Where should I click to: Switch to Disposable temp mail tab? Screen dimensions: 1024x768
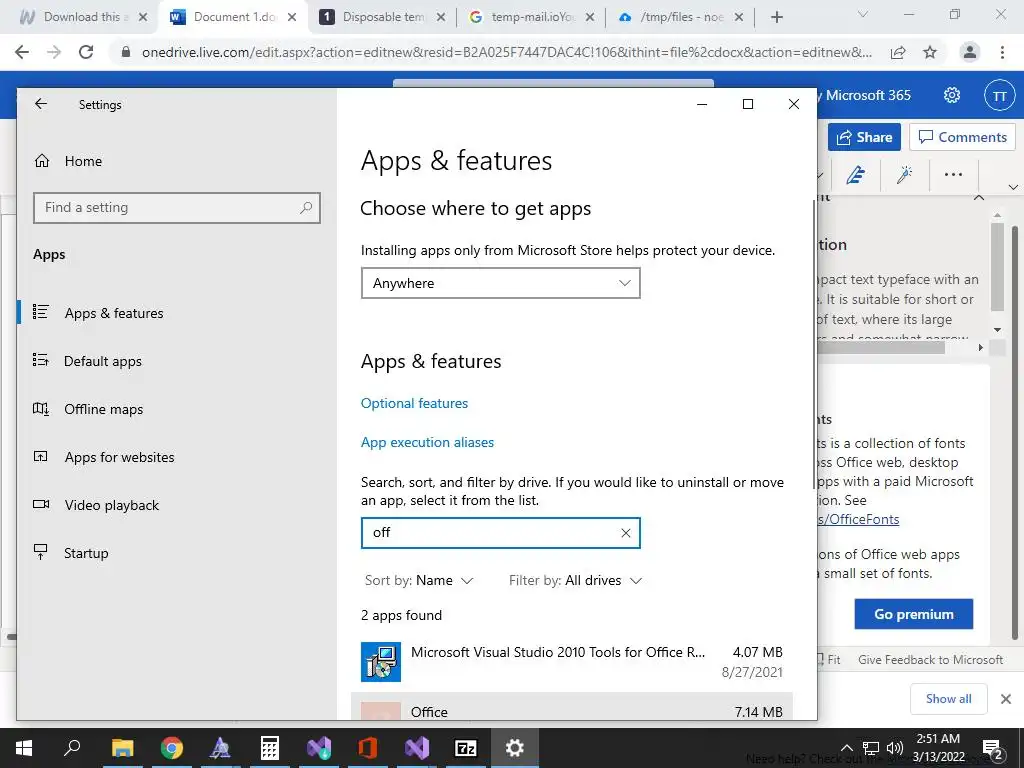point(383,17)
